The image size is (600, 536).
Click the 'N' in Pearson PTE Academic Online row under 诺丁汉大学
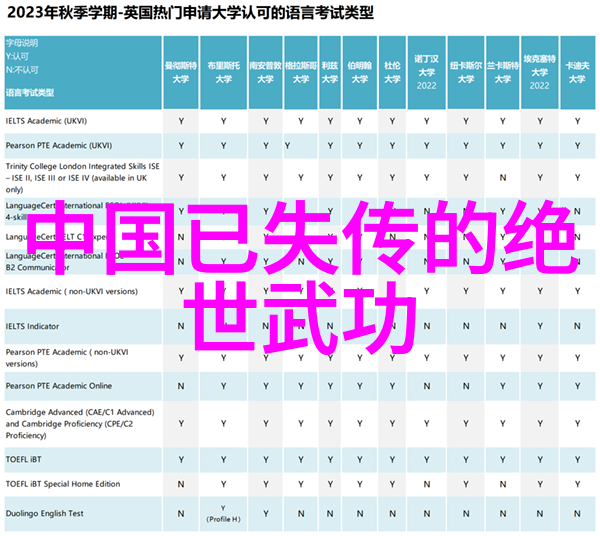tap(427, 386)
